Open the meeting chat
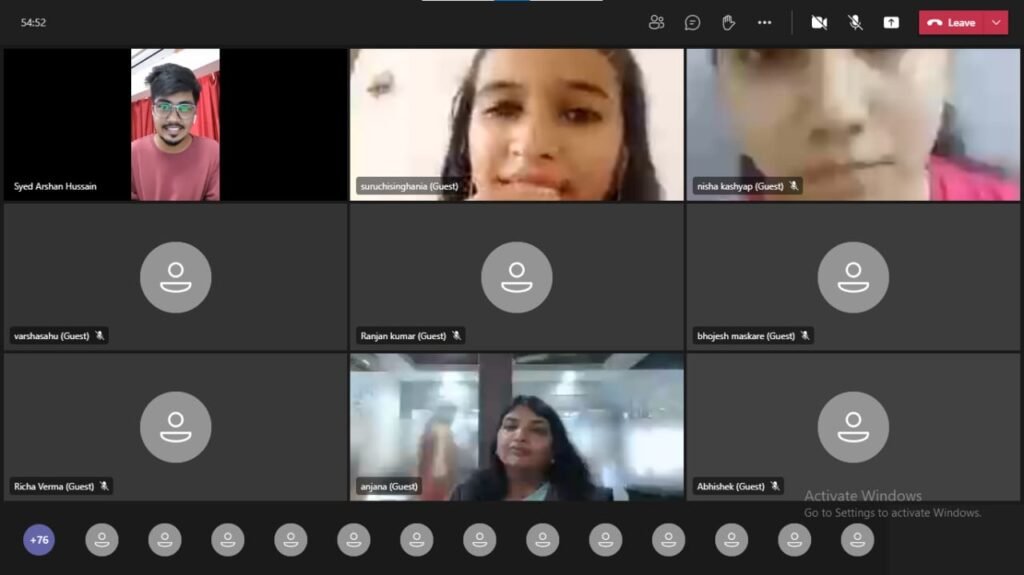The image size is (1024, 575). (692, 22)
